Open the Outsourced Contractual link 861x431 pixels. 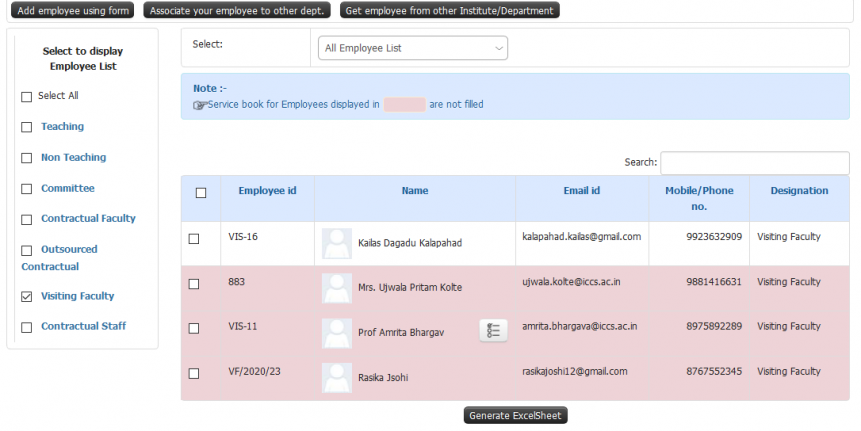coord(59,258)
